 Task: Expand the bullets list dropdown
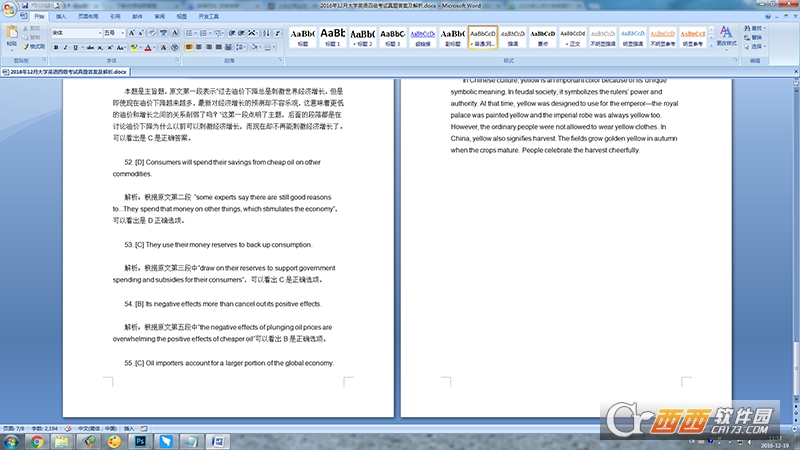pyautogui.click(x=195, y=33)
